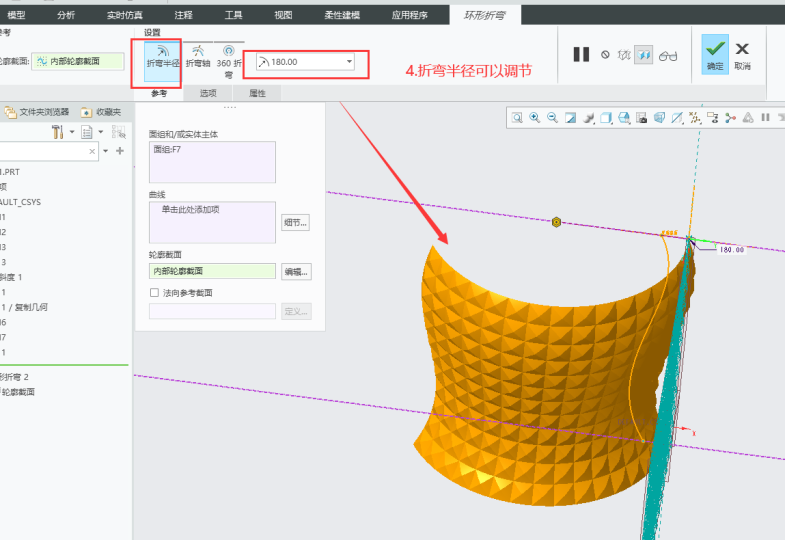785x540 pixels.
Task: Open the bend radius 180.00 dropdown
Action: (349, 62)
